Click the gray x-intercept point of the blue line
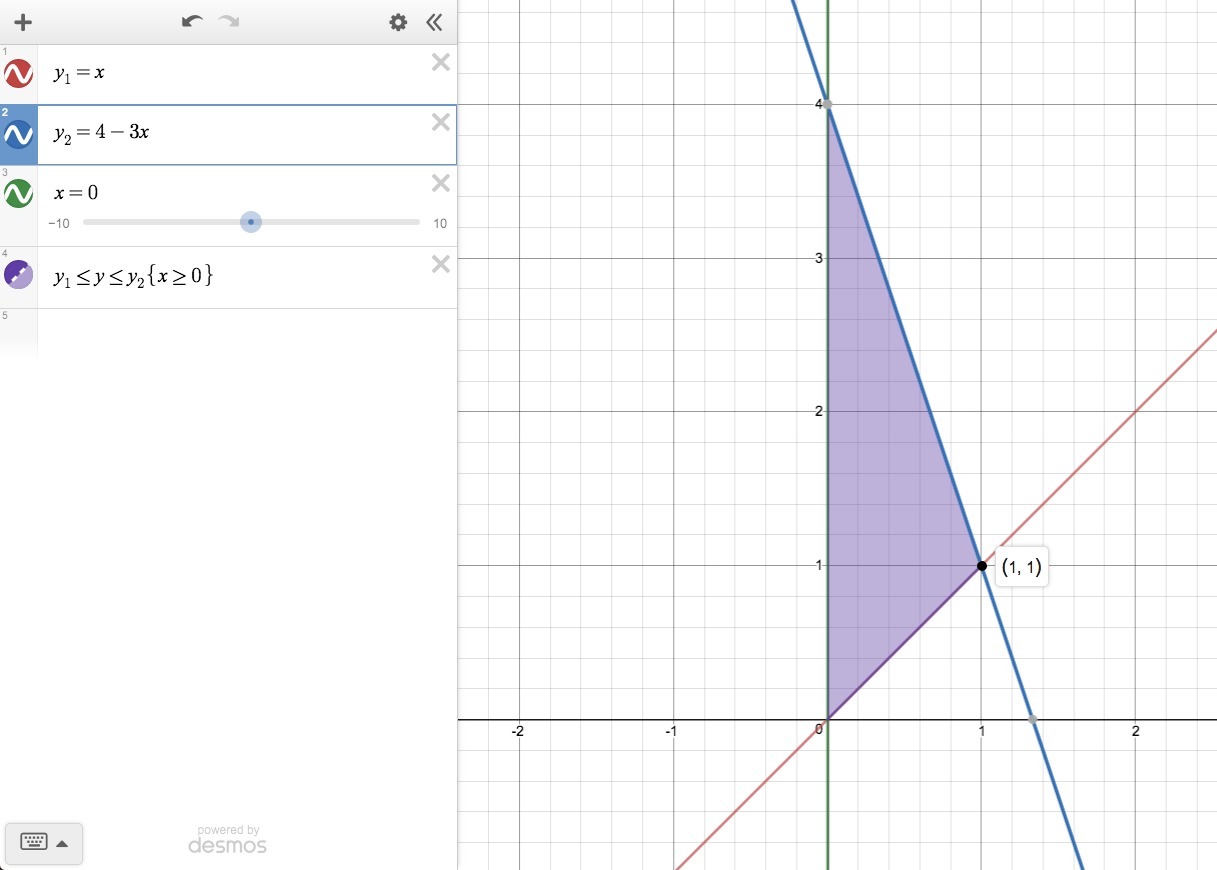Image resolution: width=1217 pixels, height=870 pixels. pos(1032,719)
